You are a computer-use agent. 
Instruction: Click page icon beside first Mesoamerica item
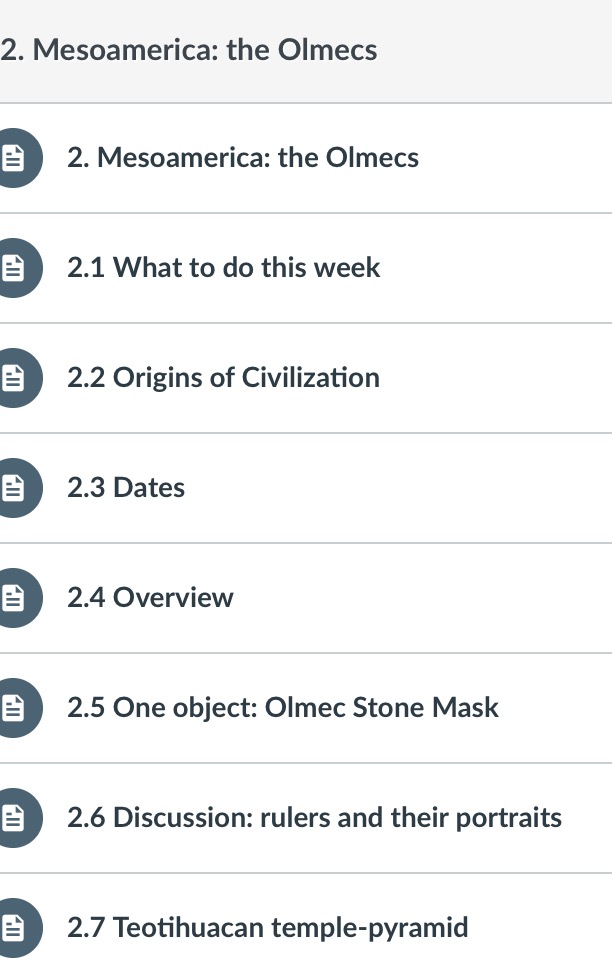pos(13,158)
